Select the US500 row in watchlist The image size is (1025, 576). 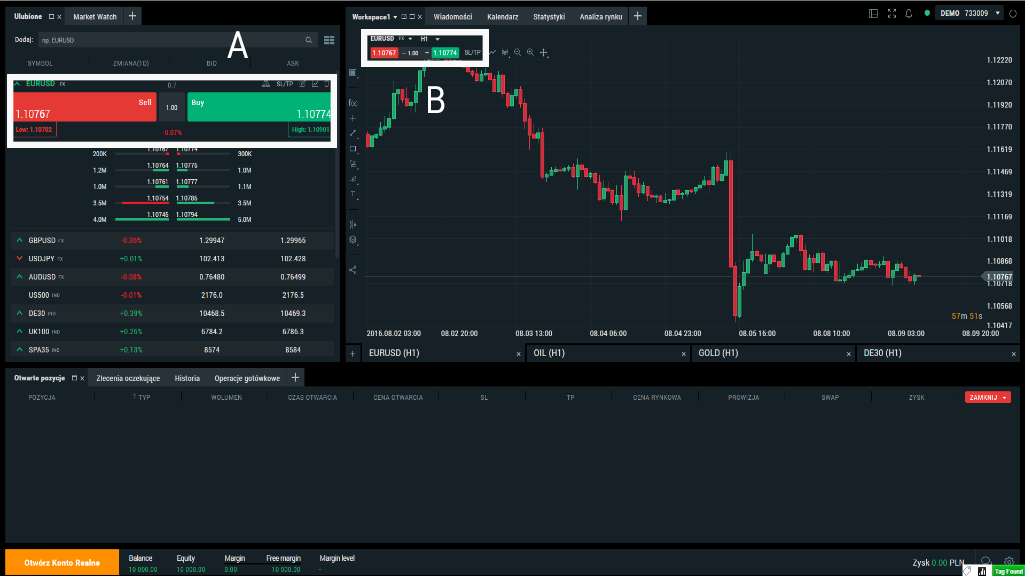[x=173, y=295]
